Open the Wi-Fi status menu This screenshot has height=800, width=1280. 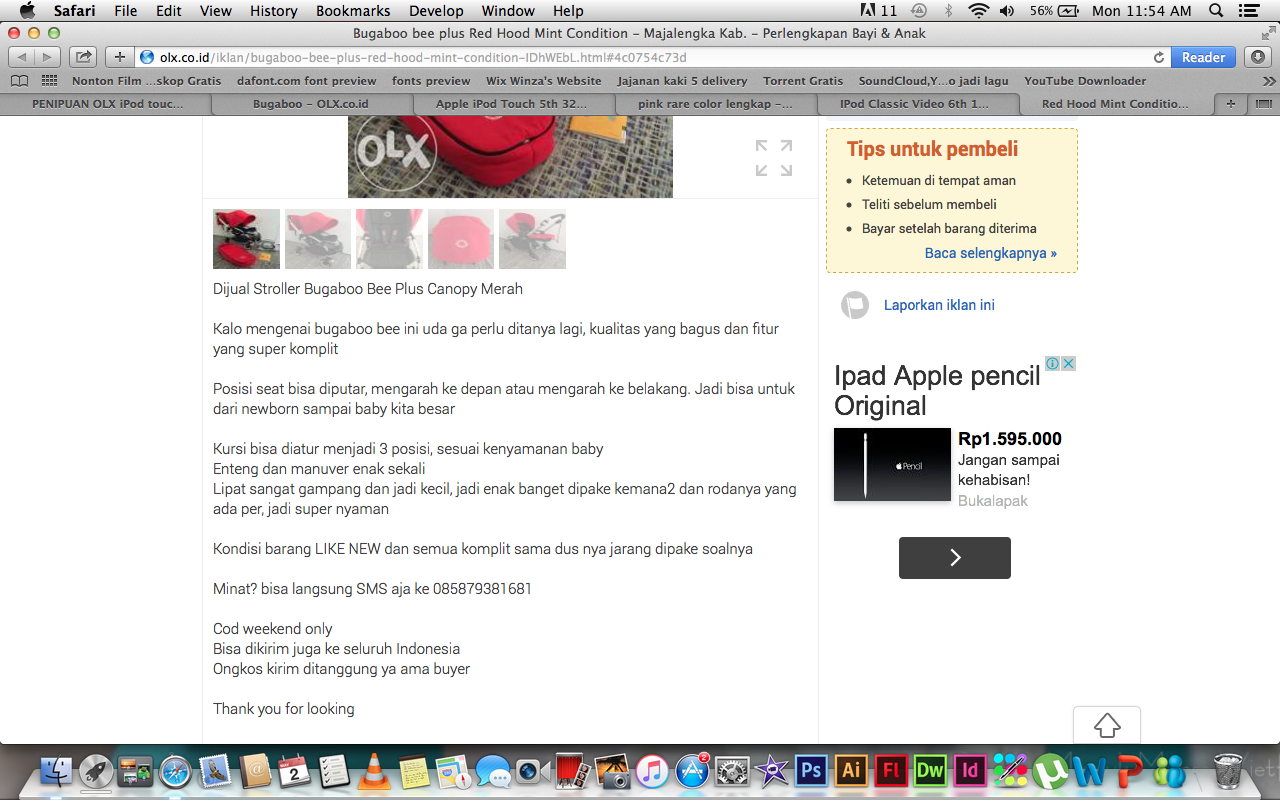coord(978,11)
